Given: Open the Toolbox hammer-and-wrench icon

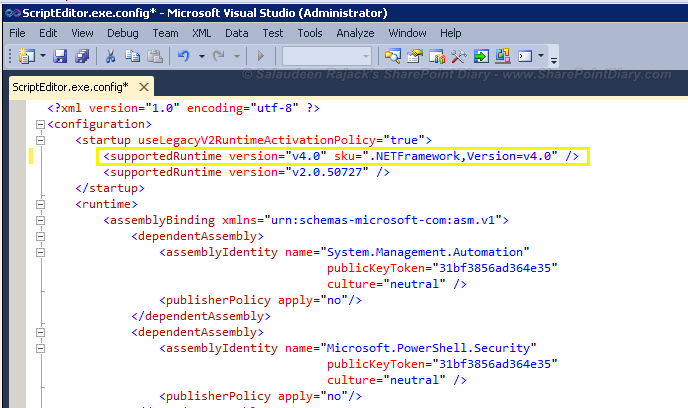Looking at the screenshot, I should 459,56.
